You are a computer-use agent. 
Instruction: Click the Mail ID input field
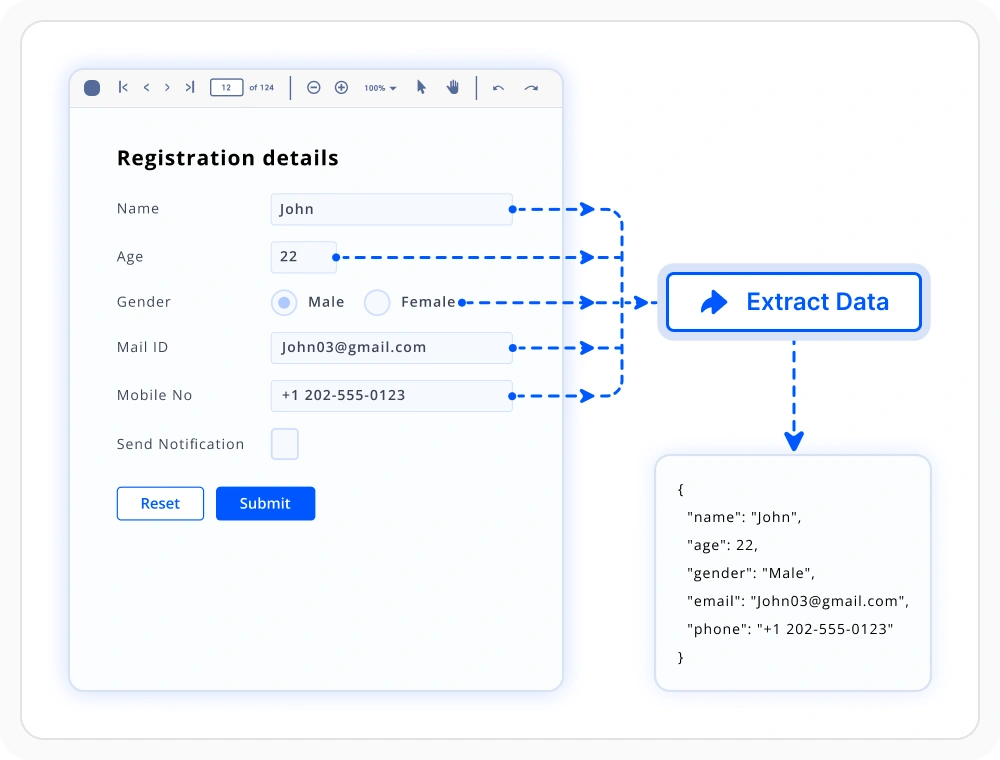coord(392,347)
